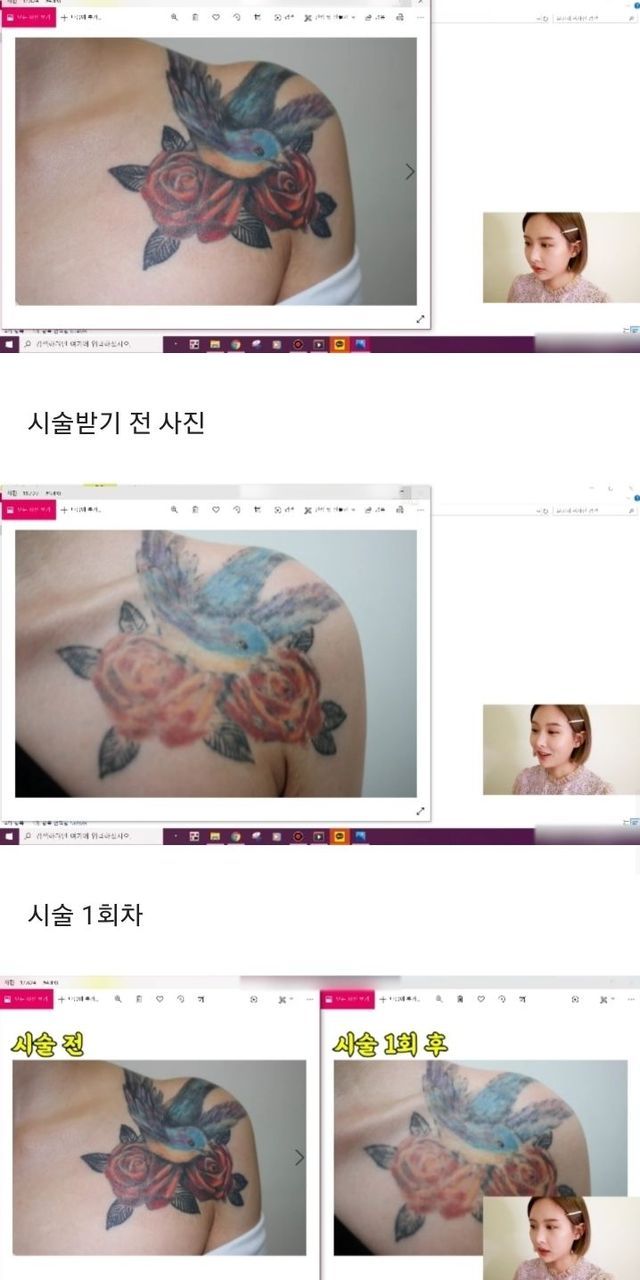
Task: Open Chrome from the upper Windows taskbar
Action: click(235, 344)
